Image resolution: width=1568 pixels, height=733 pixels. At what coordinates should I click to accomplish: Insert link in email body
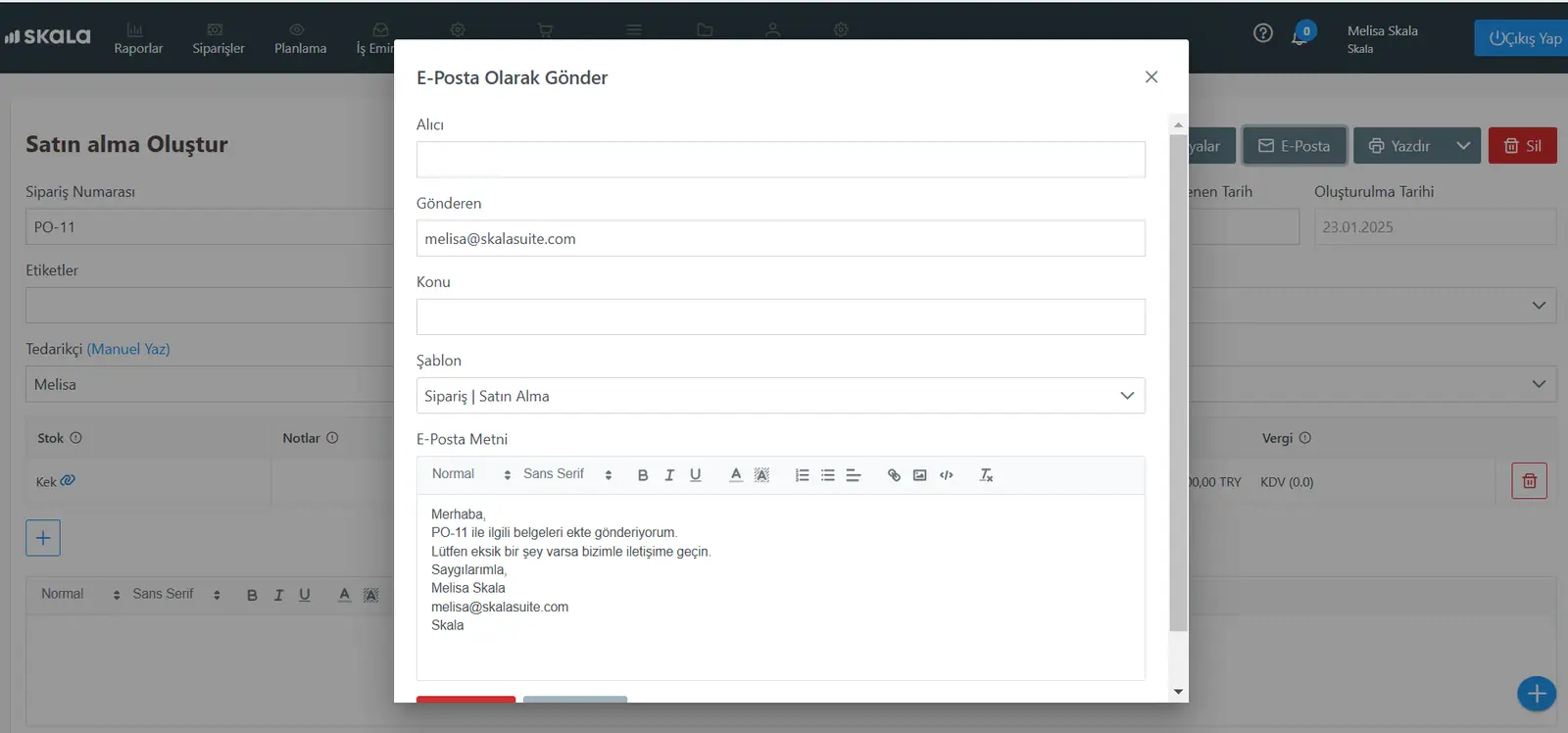click(x=894, y=475)
